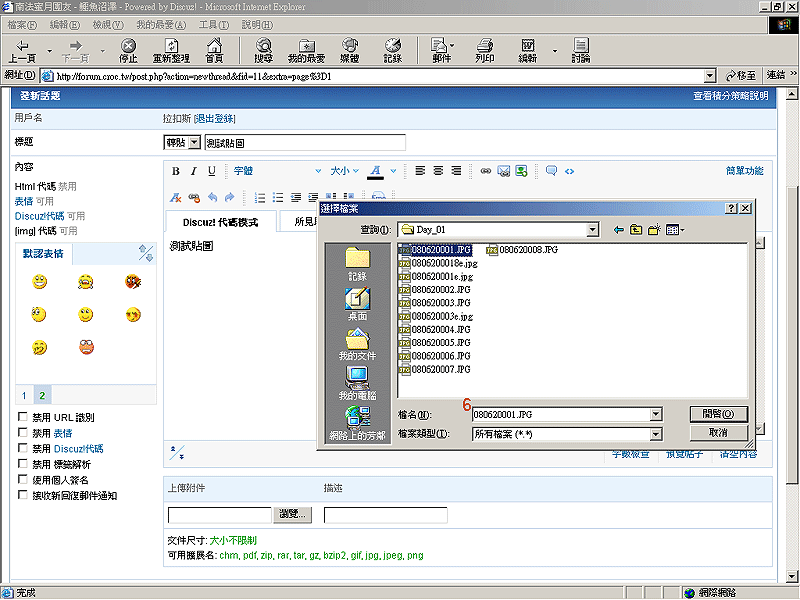
Task: Toggle the 使用個人簽名 checkbox
Action: [x=23, y=479]
